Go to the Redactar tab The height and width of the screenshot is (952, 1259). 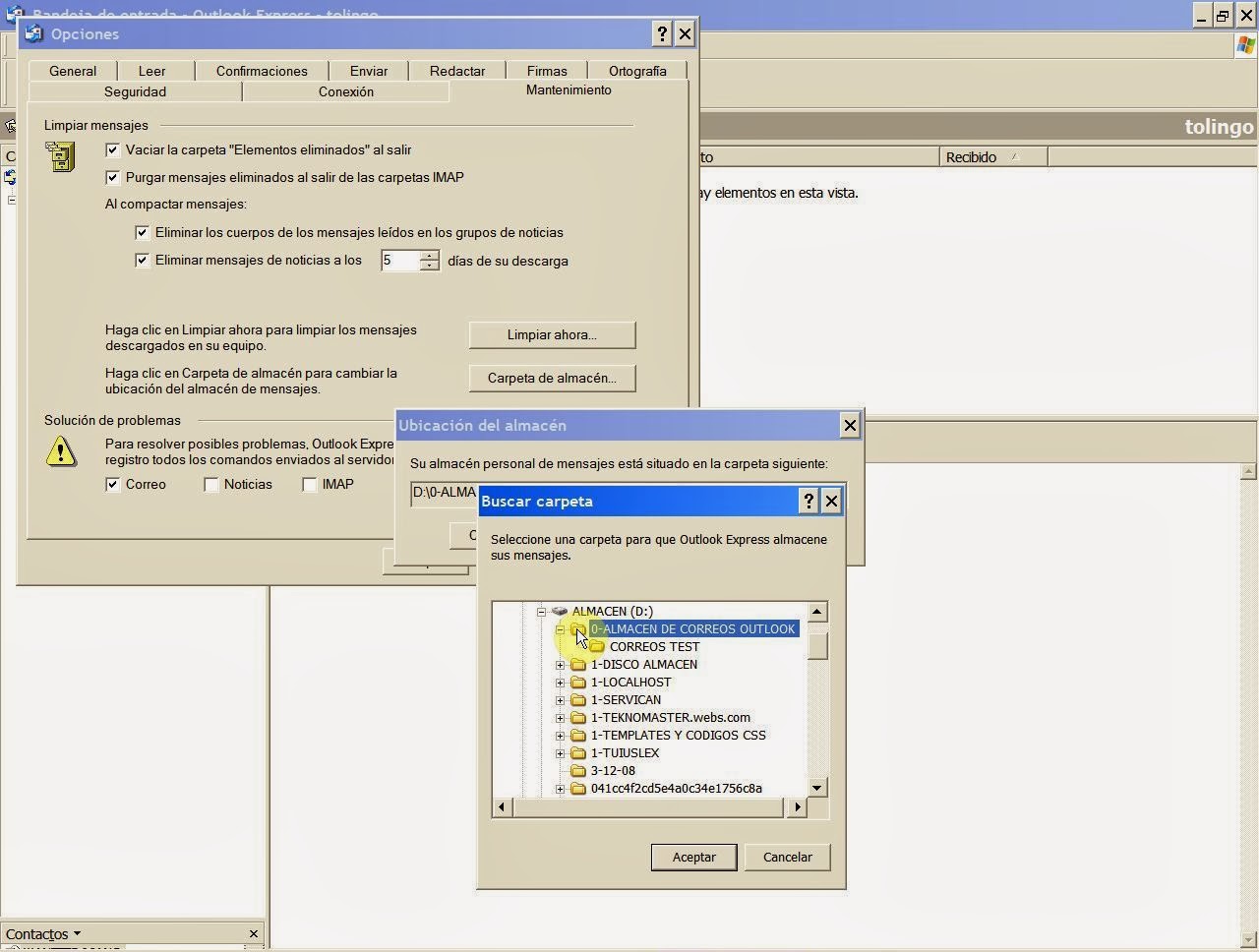(x=457, y=71)
